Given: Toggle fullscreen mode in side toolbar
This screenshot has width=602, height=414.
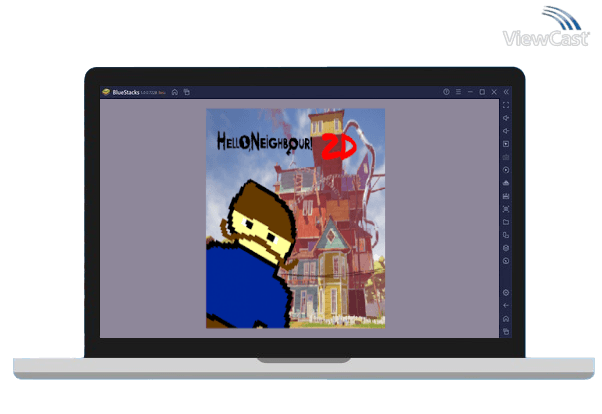Looking at the screenshot, I should pyautogui.click(x=506, y=105).
